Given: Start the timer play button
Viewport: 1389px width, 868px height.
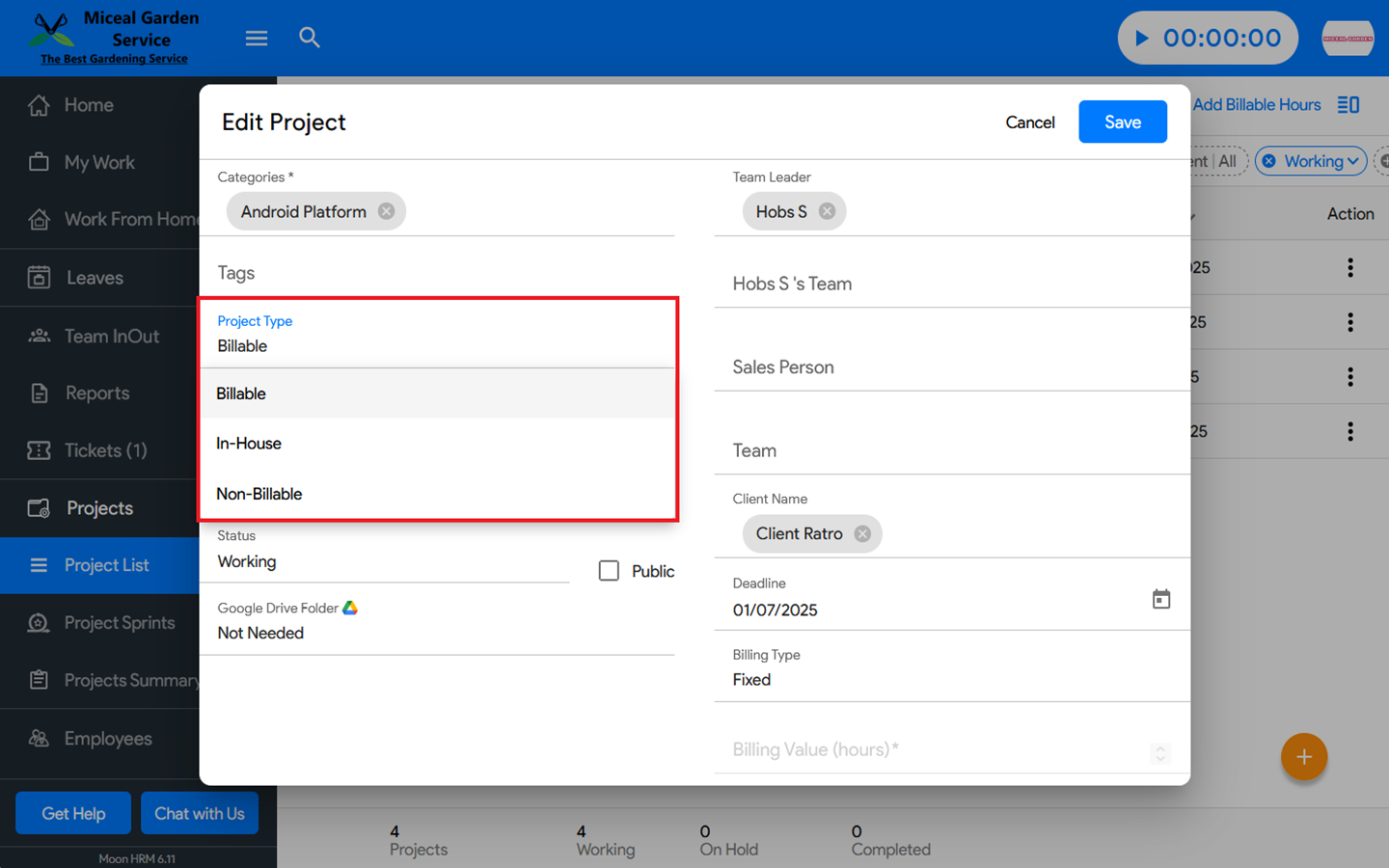Looking at the screenshot, I should (1142, 39).
